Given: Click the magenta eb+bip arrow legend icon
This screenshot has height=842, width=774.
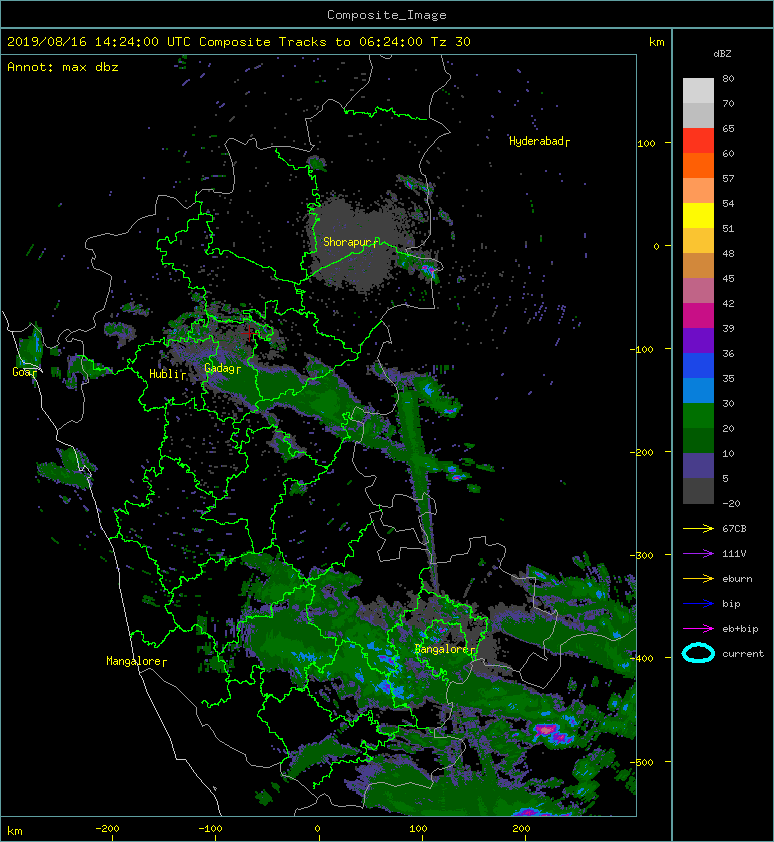Looking at the screenshot, I should tap(698, 628).
